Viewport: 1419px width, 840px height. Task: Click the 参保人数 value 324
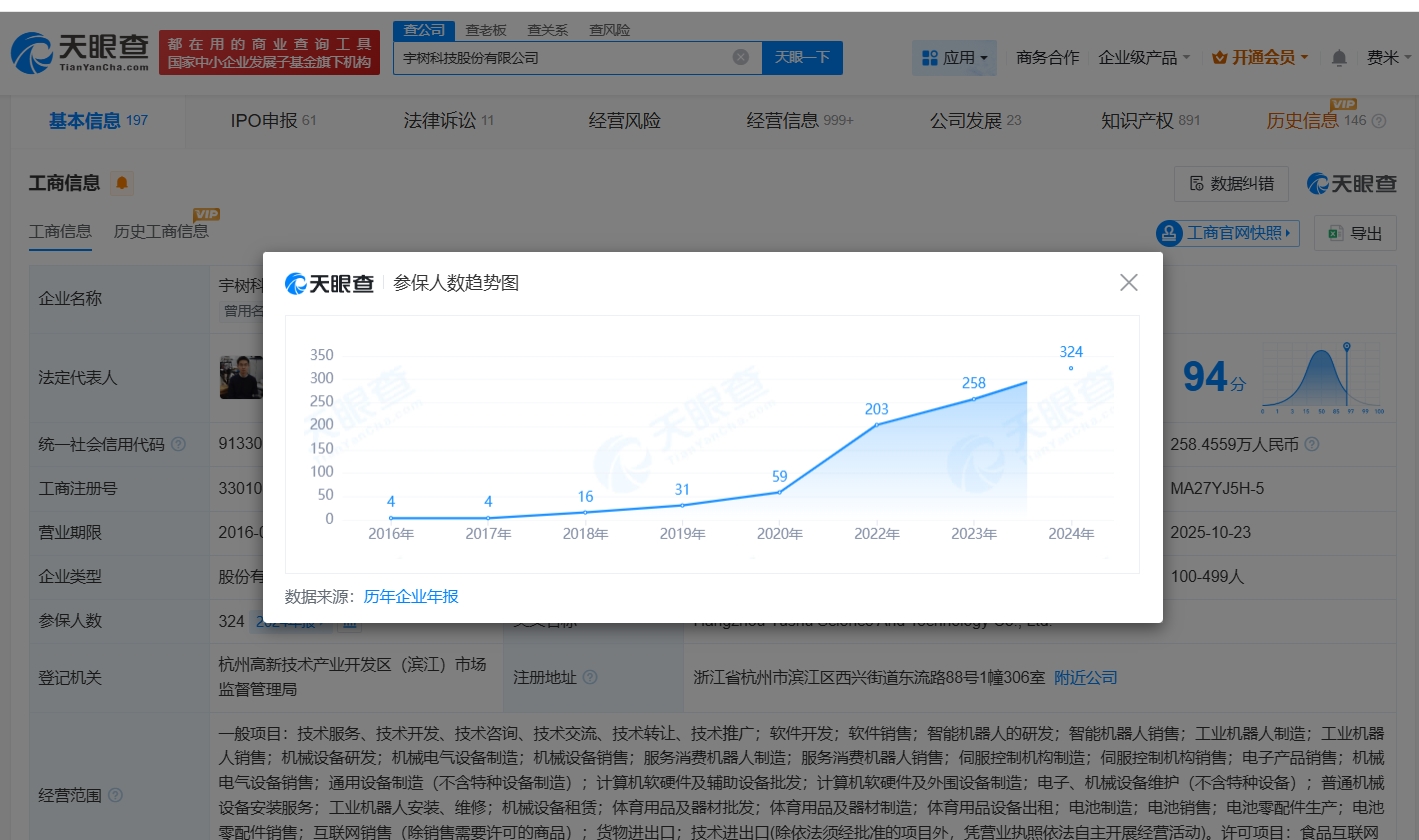(x=232, y=621)
